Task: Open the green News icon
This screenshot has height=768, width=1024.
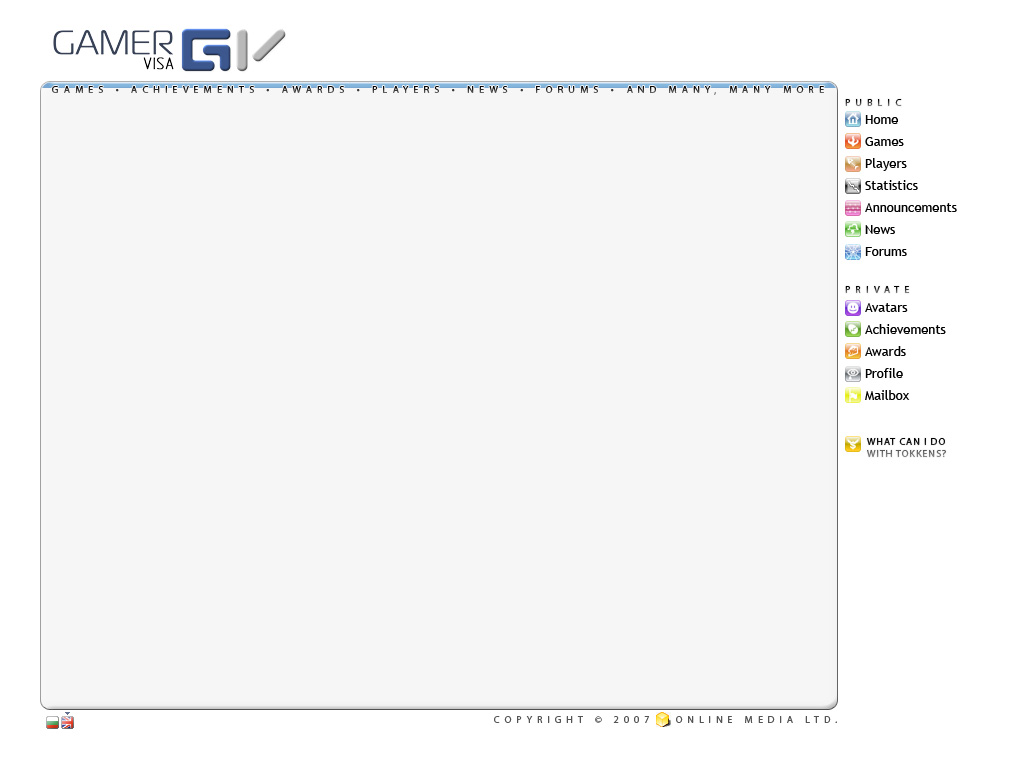Action: click(852, 230)
